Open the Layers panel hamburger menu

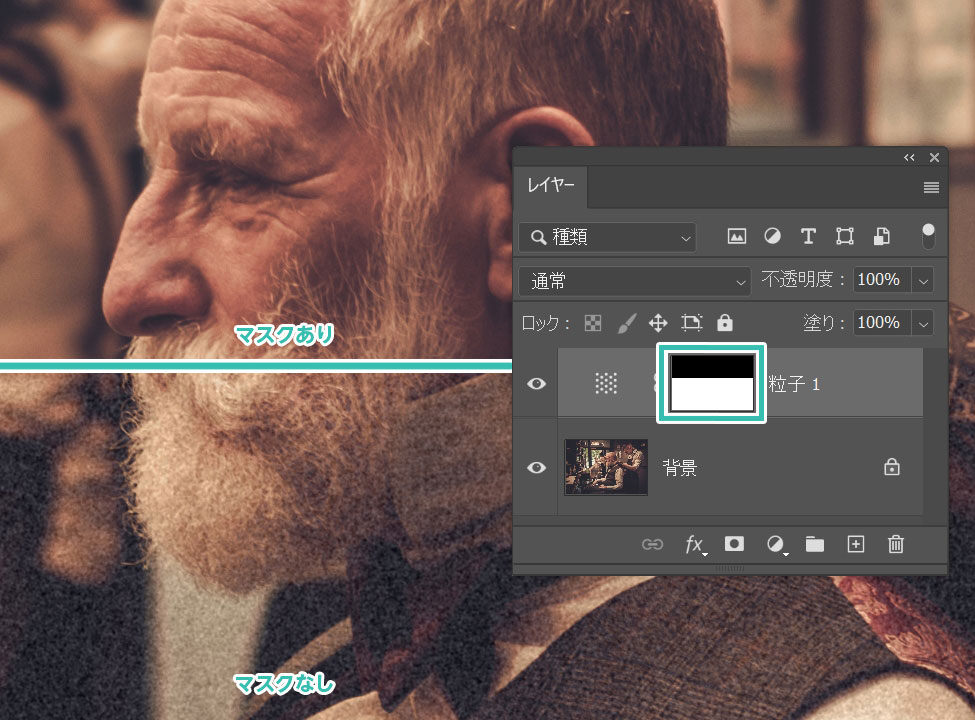point(931,188)
